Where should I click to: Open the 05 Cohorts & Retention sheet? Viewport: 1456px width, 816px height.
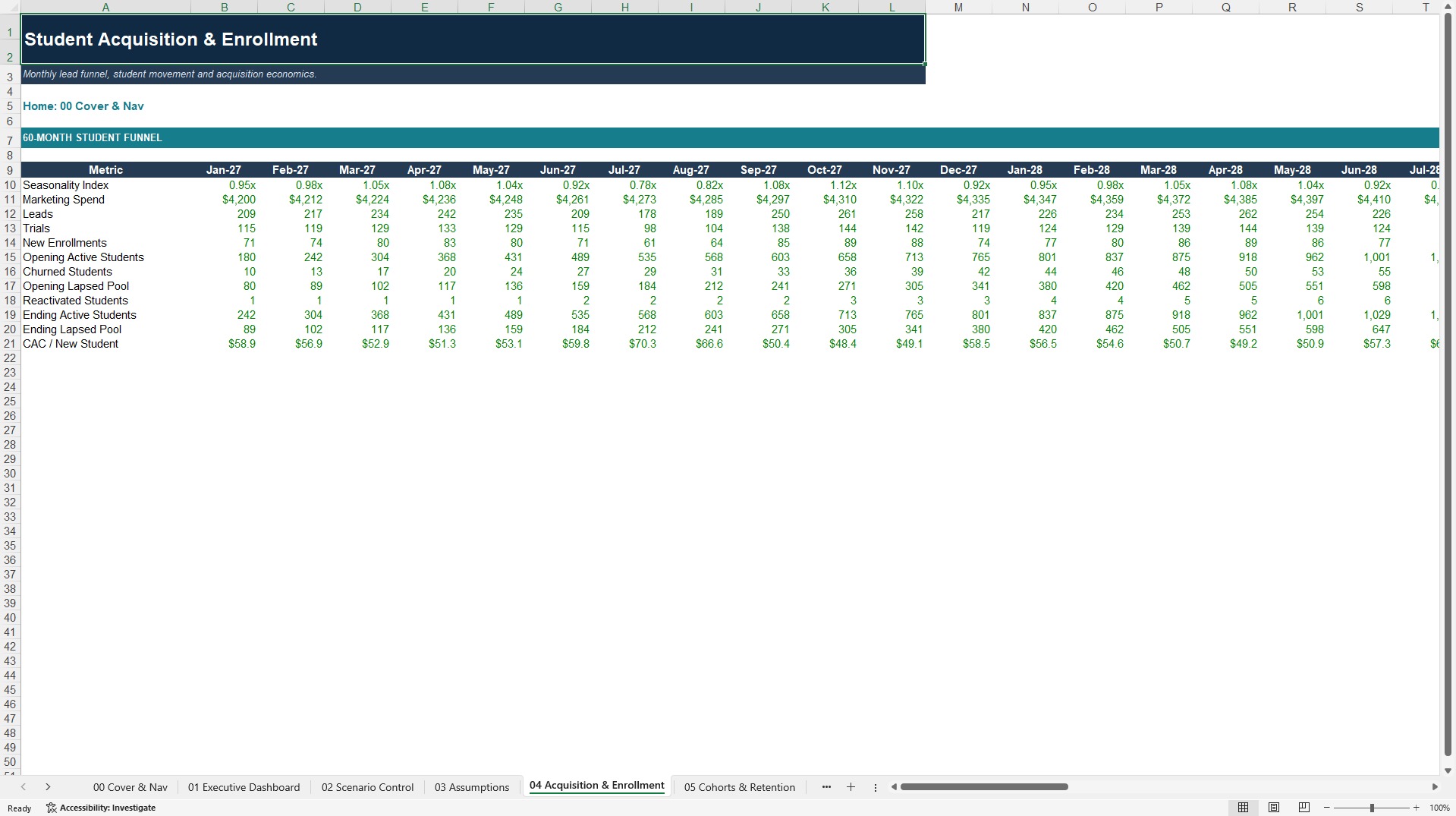tap(740, 787)
